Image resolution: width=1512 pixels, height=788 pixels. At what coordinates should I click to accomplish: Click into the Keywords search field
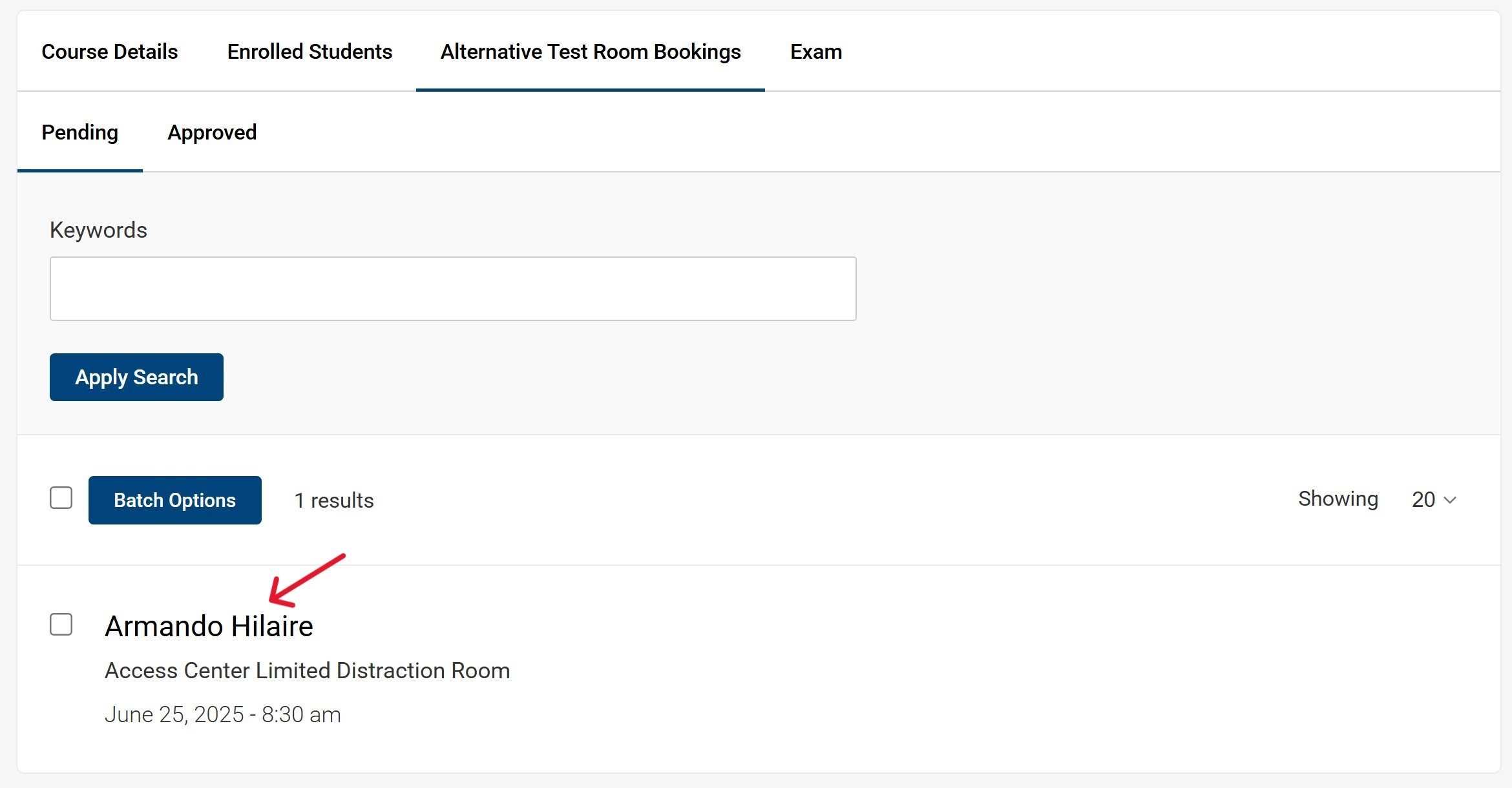coord(452,289)
